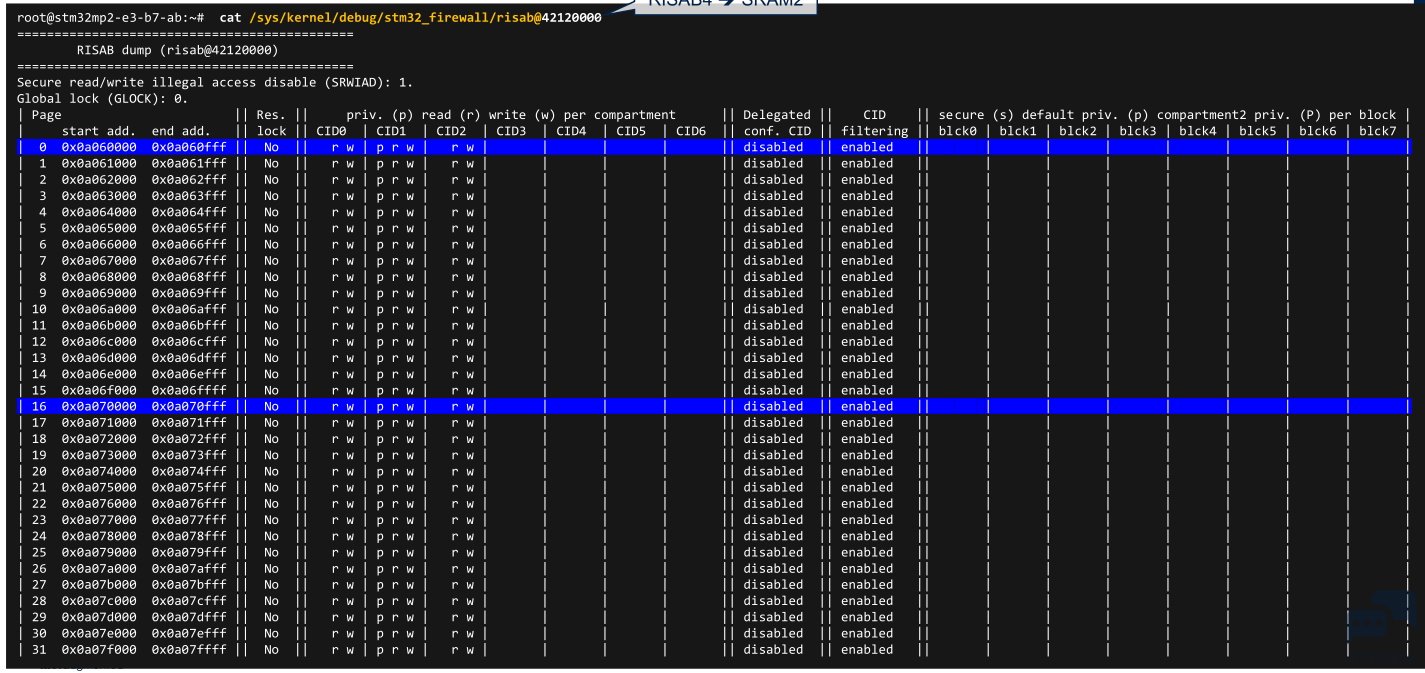Click the root@stm32mp2 shell prompt
The height and width of the screenshot is (673, 1425).
point(110,18)
